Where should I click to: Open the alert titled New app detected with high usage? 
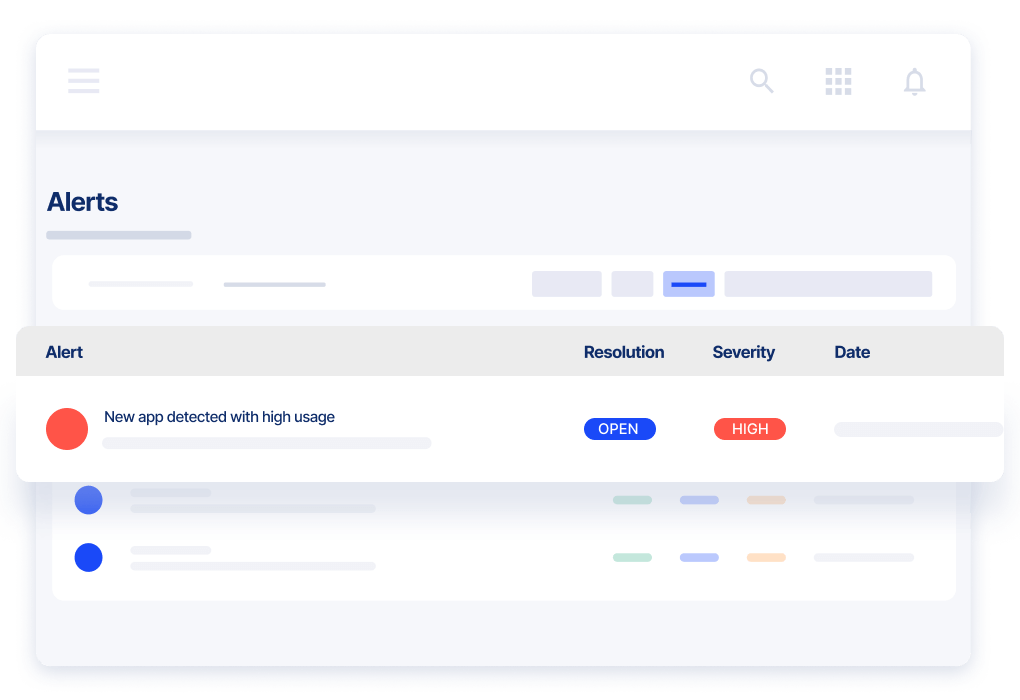point(219,417)
